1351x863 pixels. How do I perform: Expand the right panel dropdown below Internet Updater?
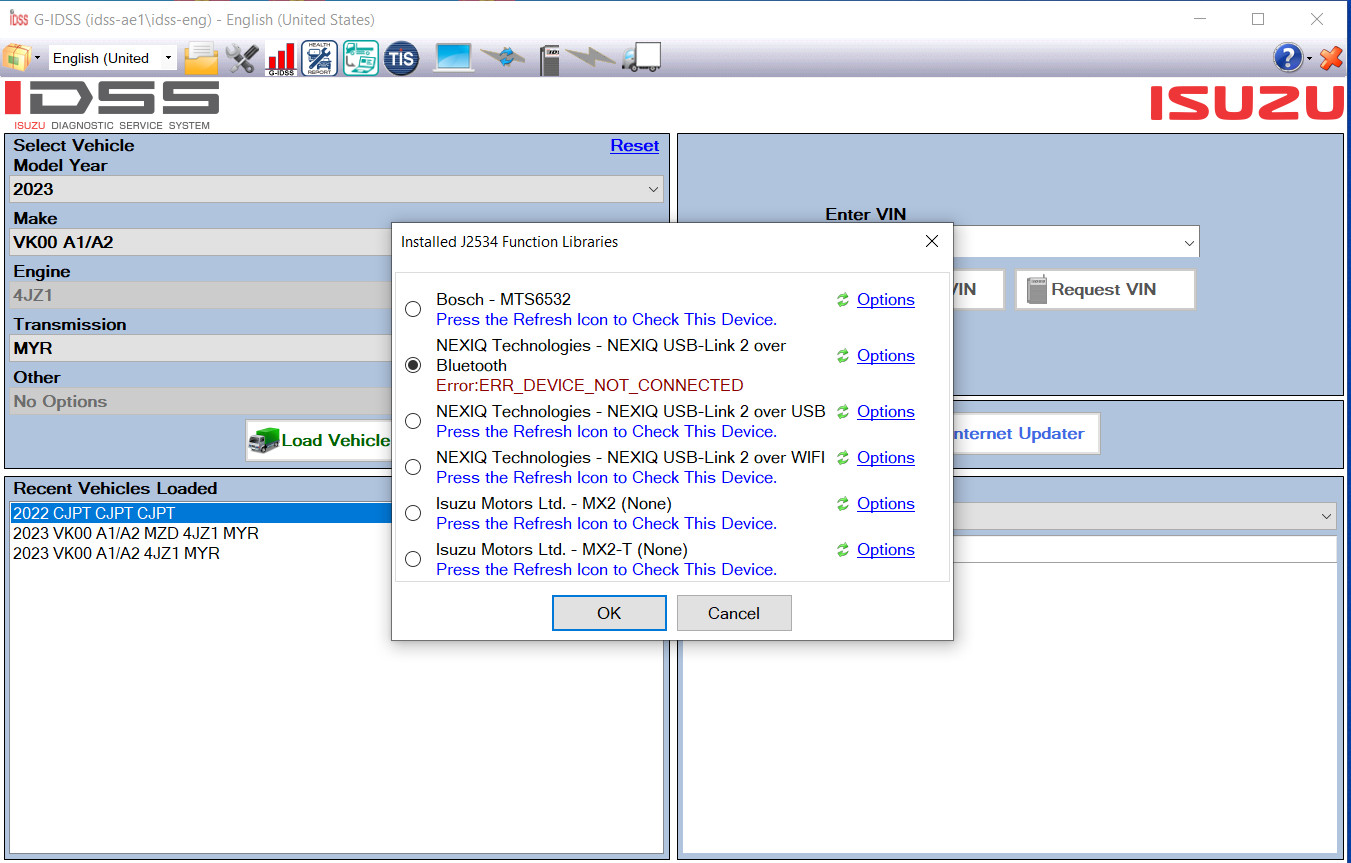[1326, 516]
